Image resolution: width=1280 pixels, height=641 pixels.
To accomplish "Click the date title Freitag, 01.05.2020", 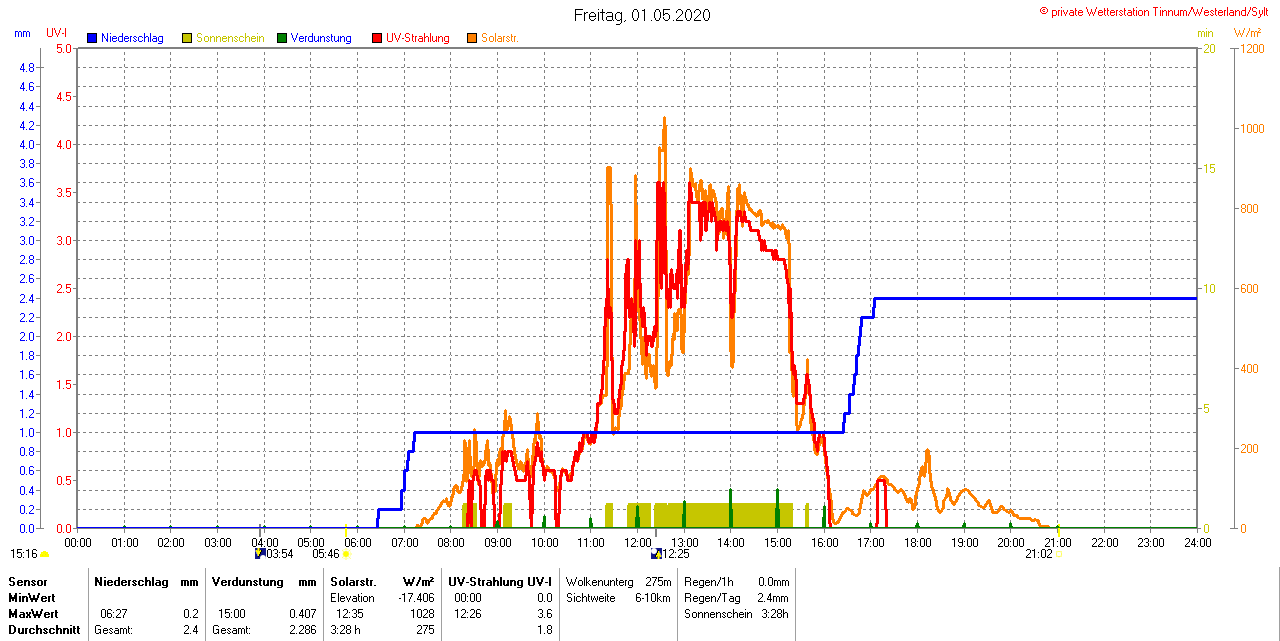I will 642,16.
